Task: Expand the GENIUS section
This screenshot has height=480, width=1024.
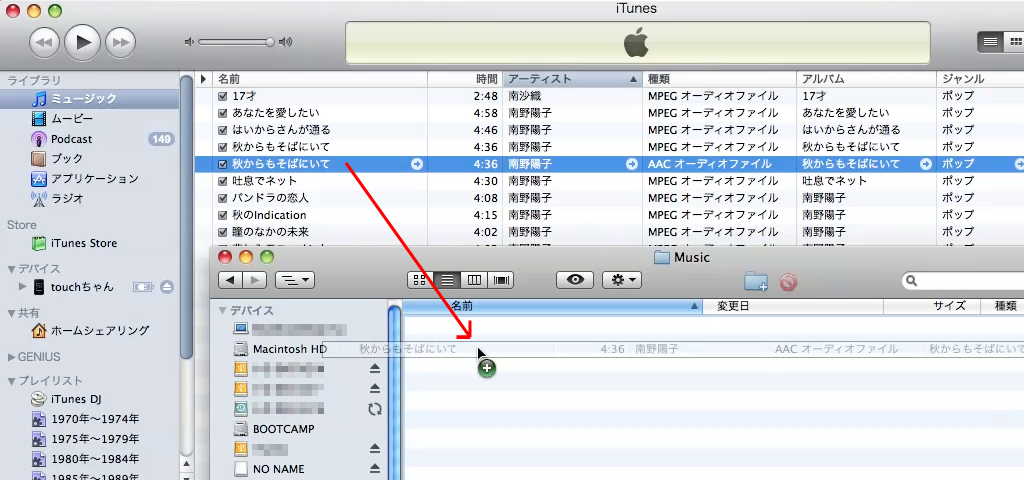Action: [x=11, y=357]
